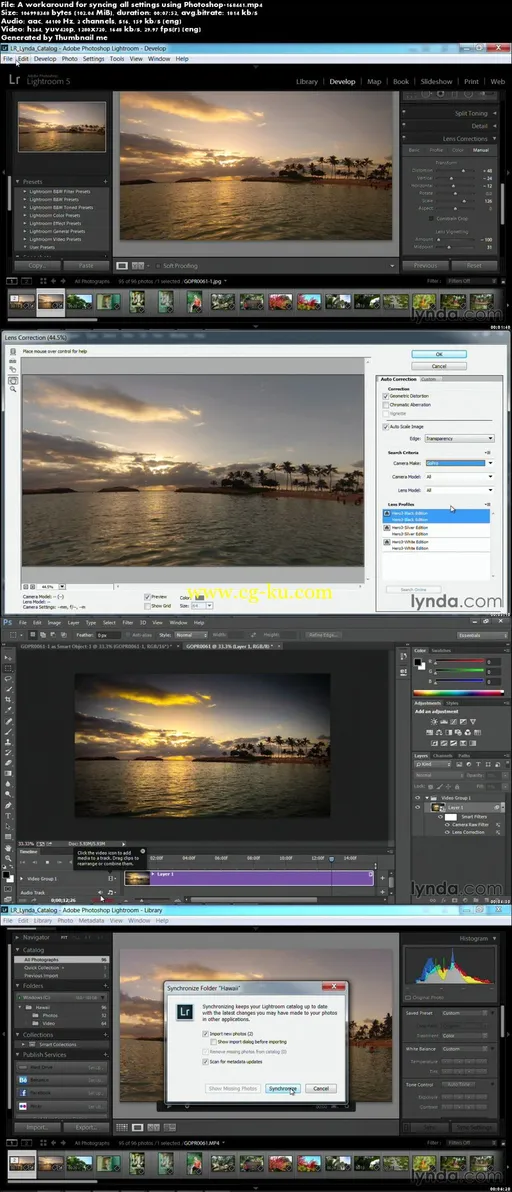Open Filter menu in Photoshop
Image resolution: width=512 pixels, height=1192 pixels.
[128, 623]
